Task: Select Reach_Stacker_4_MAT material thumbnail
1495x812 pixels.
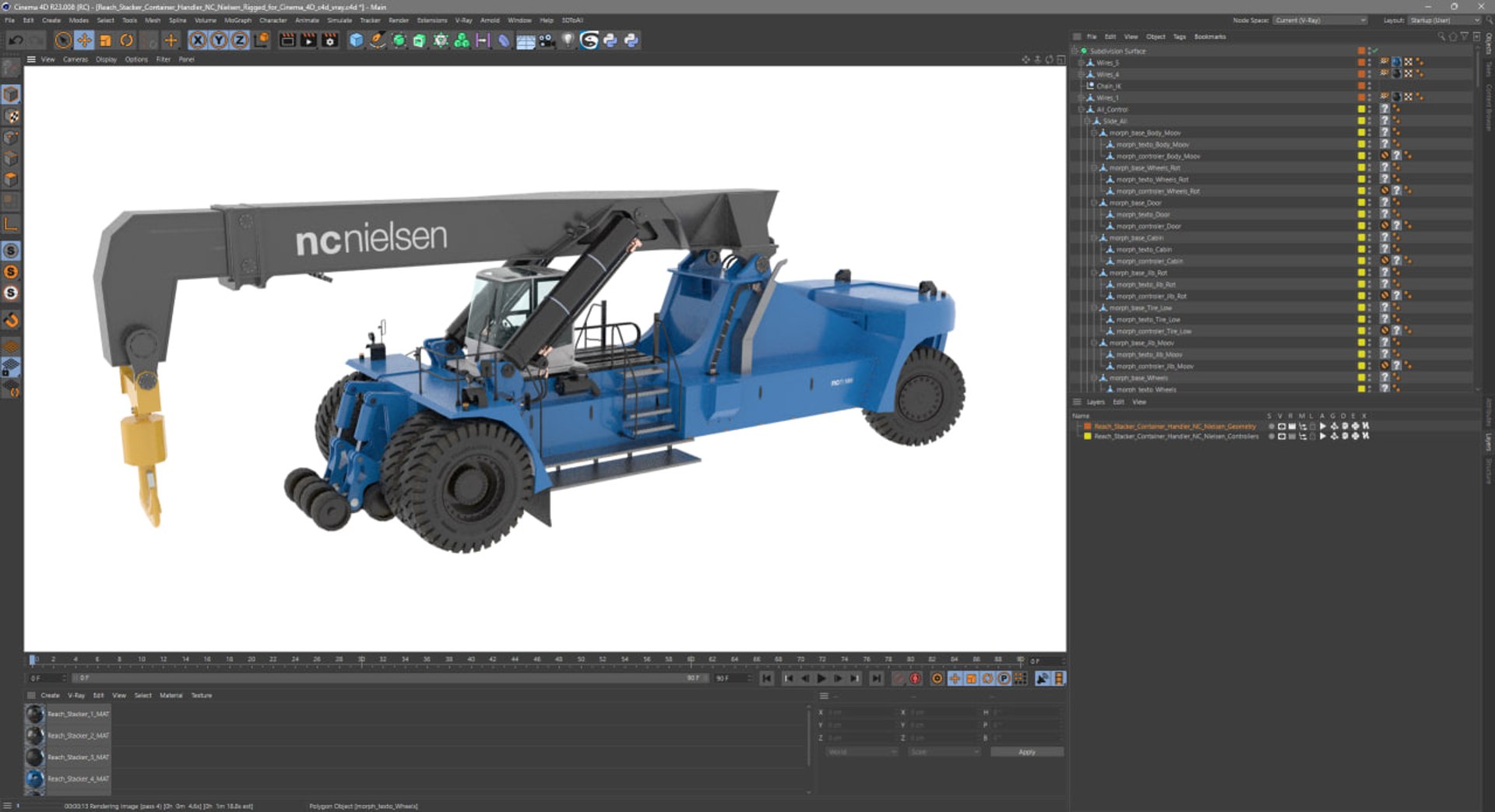Action: (x=34, y=779)
